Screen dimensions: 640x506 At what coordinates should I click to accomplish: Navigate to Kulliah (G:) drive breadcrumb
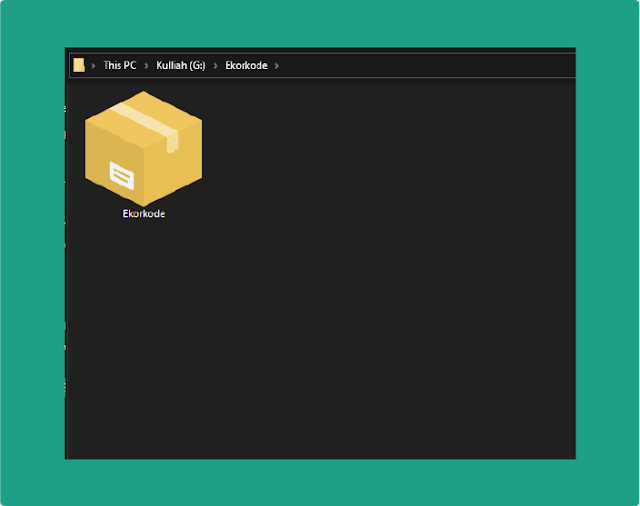[x=181, y=65]
